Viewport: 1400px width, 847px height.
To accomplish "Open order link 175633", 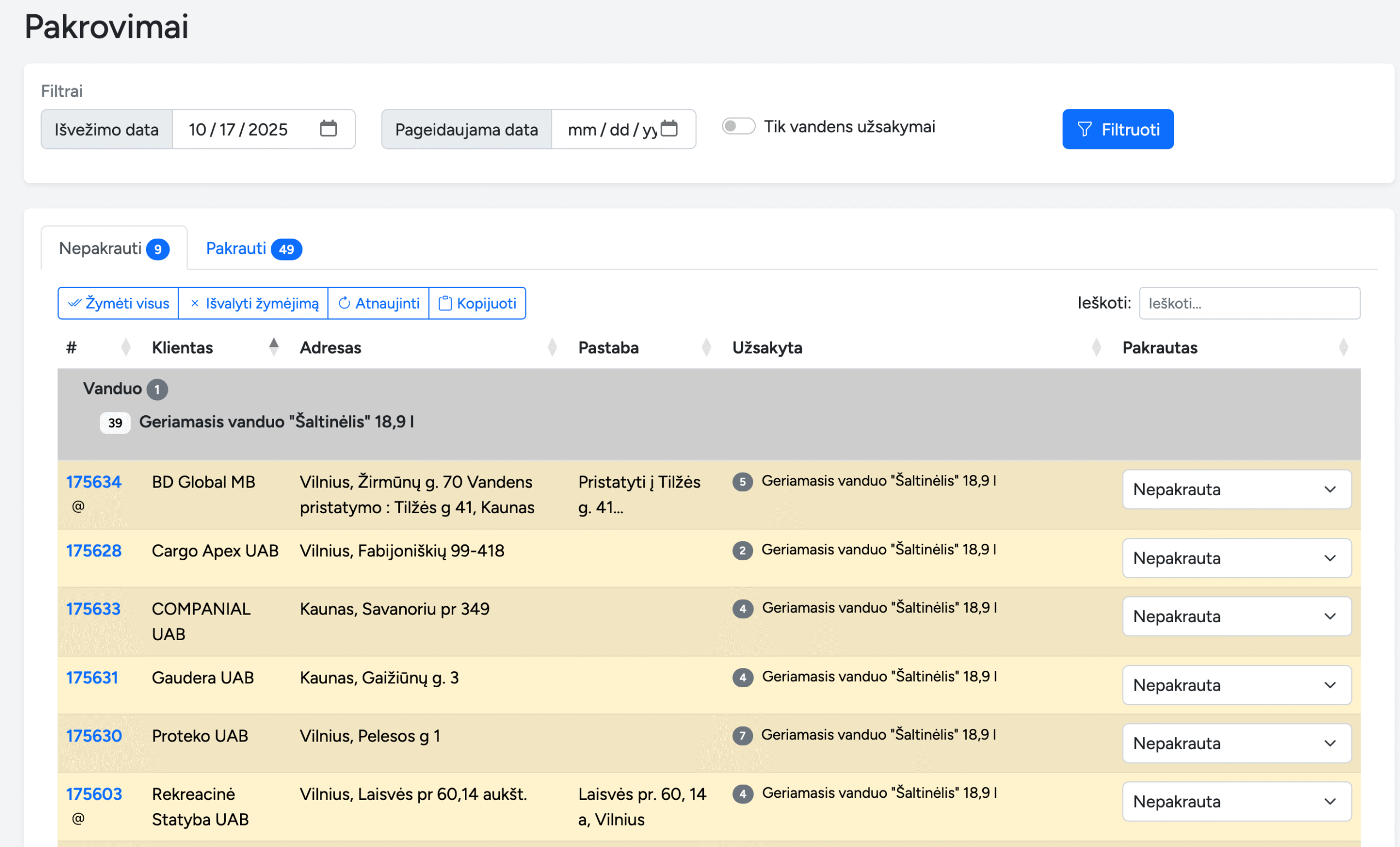I will tap(93, 609).
